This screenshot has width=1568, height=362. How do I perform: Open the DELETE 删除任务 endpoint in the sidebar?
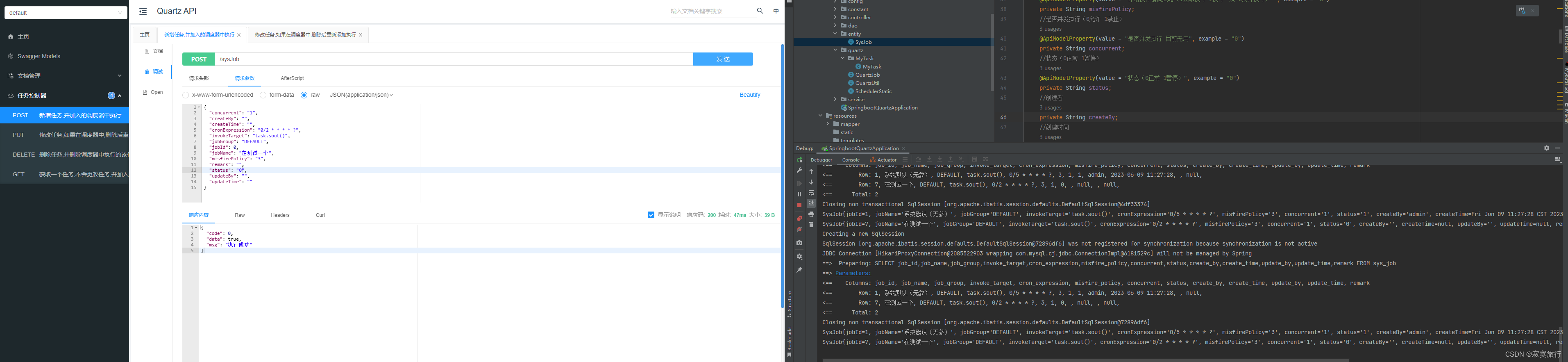[x=64, y=155]
